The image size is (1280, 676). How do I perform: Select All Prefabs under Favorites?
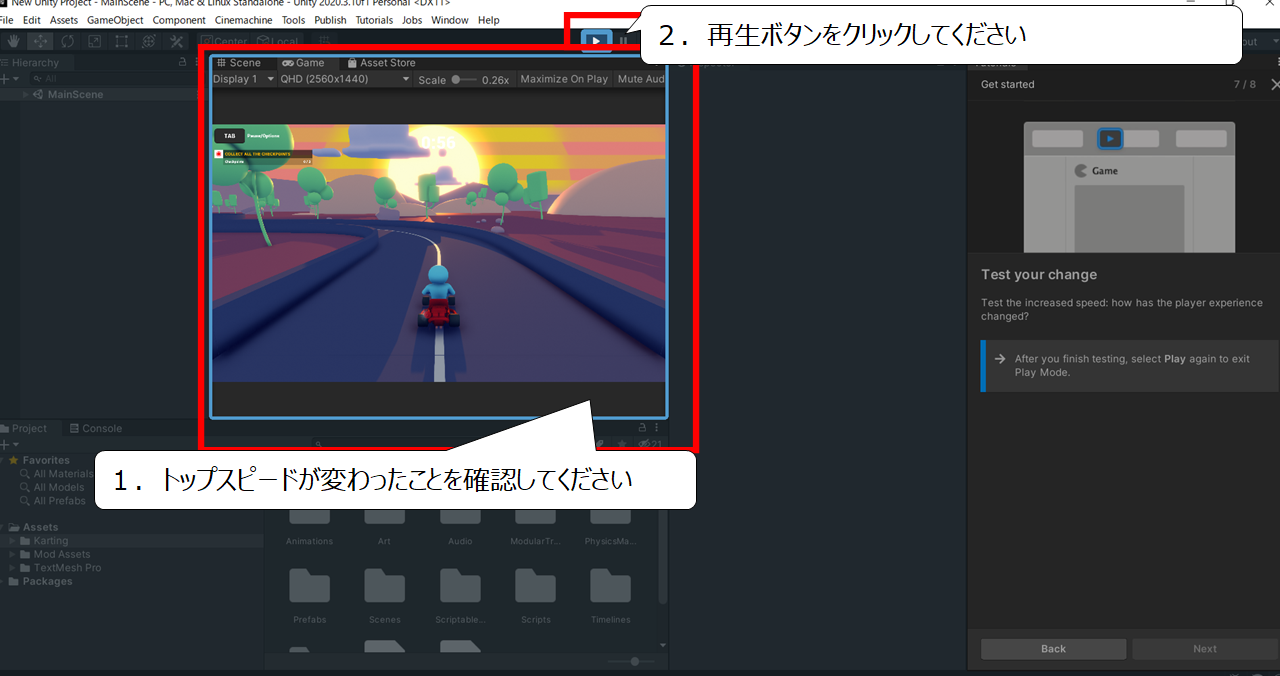click(x=53, y=500)
